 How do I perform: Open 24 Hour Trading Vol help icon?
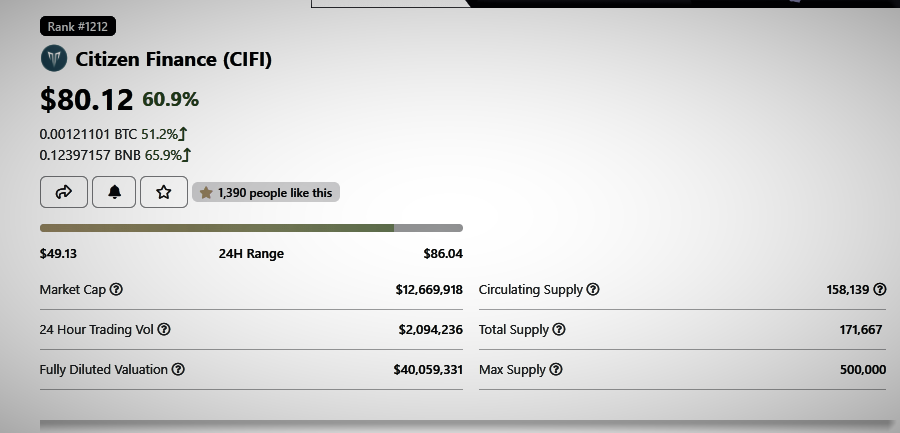click(x=164, y=330)
